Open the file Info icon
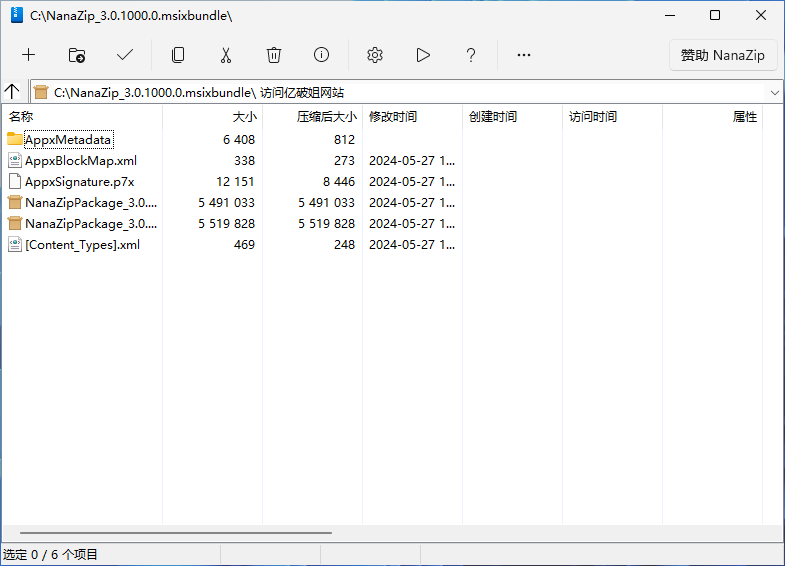Viewport: 785px width, 566px height. pyautogui.click(x=322, y=55)
